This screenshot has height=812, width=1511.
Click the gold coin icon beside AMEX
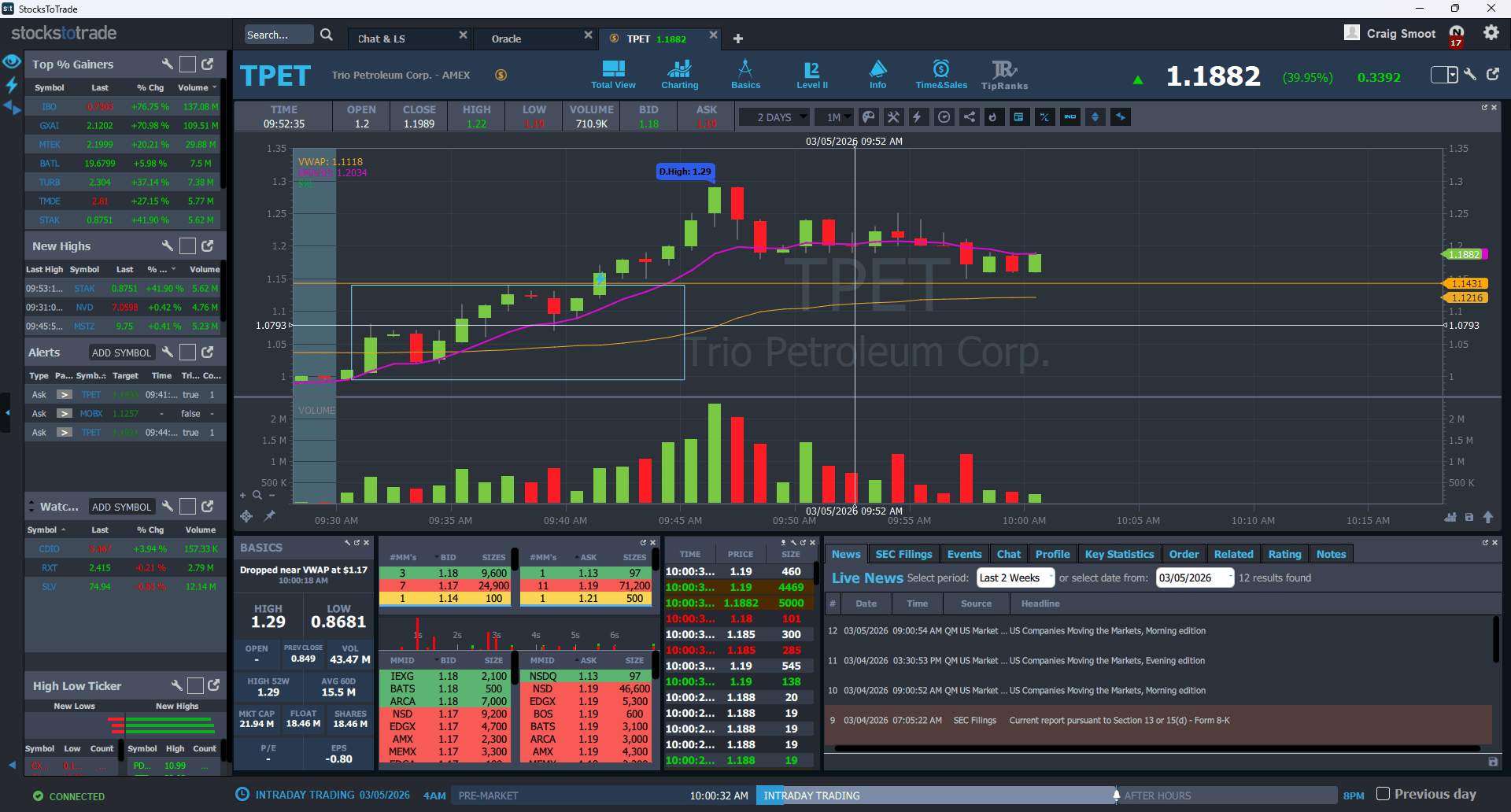(x=501, y=75)
